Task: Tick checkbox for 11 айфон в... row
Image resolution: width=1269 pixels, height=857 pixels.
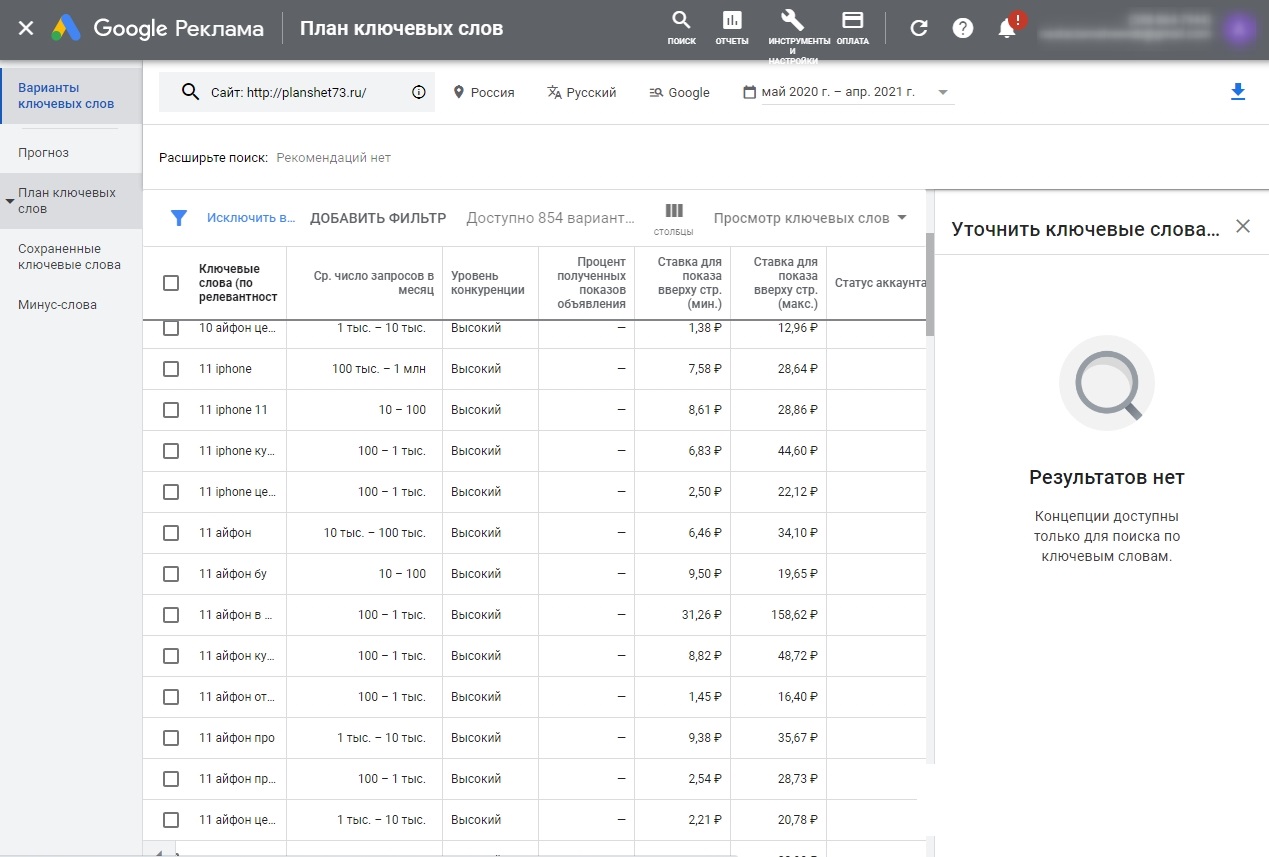Action: [171, 615]
